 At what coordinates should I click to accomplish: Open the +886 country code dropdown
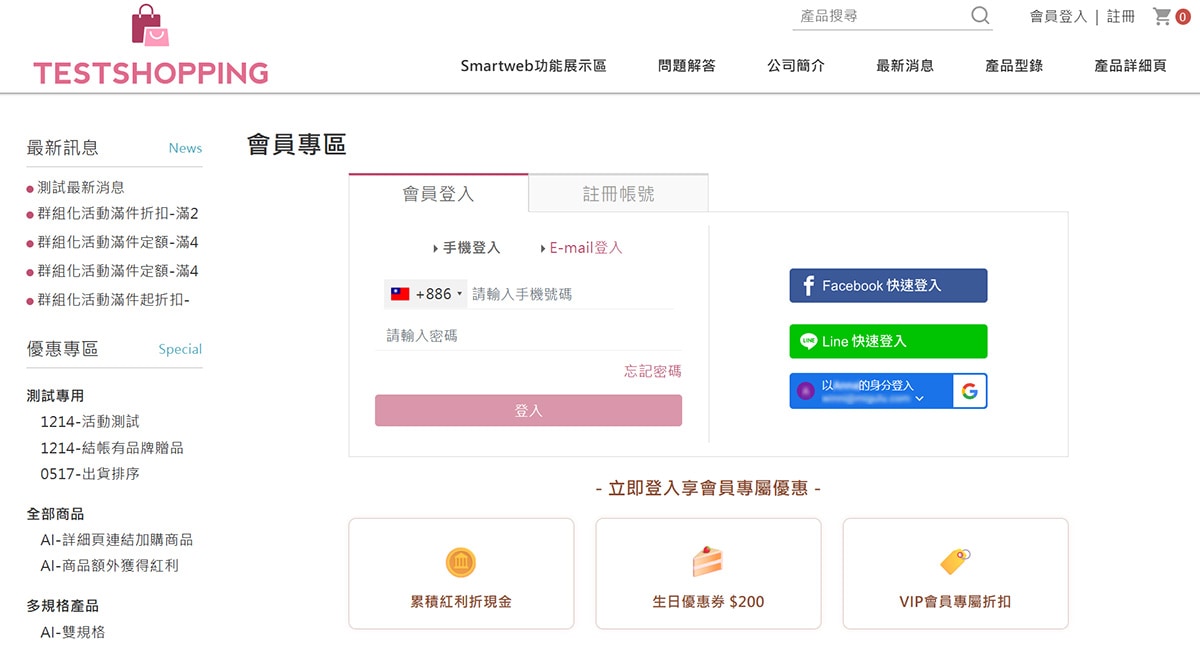pyautogui.click(x=425, y=294)
